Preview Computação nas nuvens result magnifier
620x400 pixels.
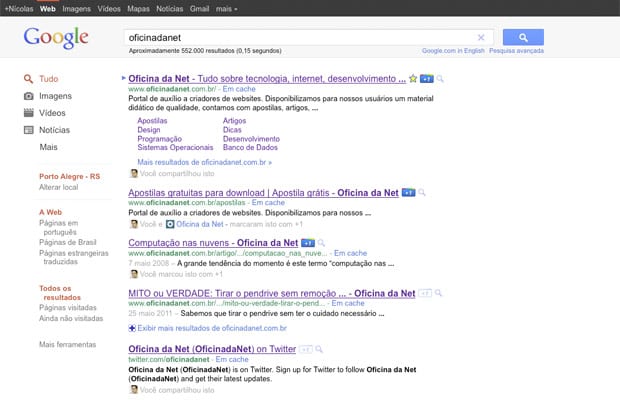point(321,243)
